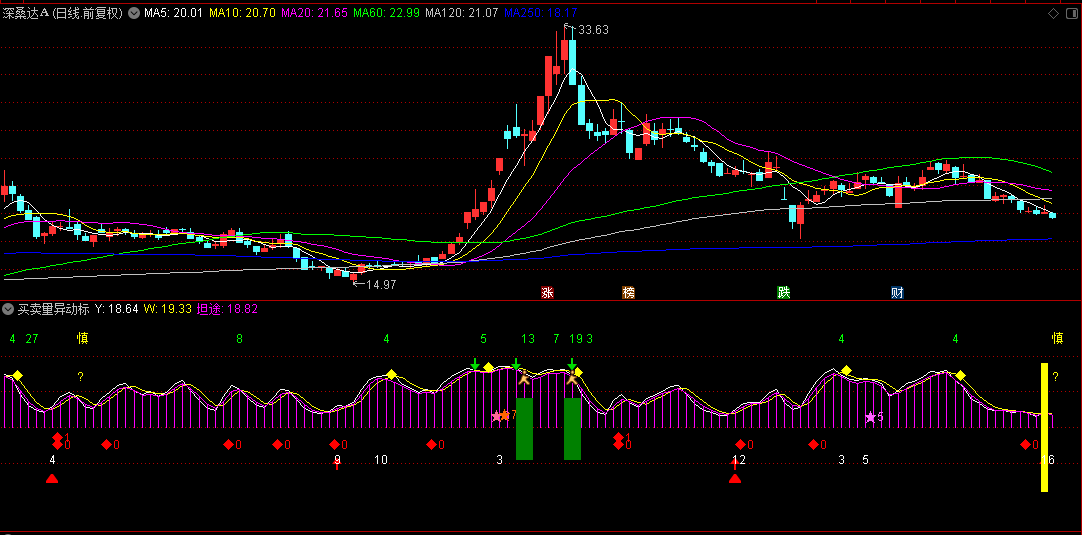Select the green arrow under the 5 label

click(475, 364)
